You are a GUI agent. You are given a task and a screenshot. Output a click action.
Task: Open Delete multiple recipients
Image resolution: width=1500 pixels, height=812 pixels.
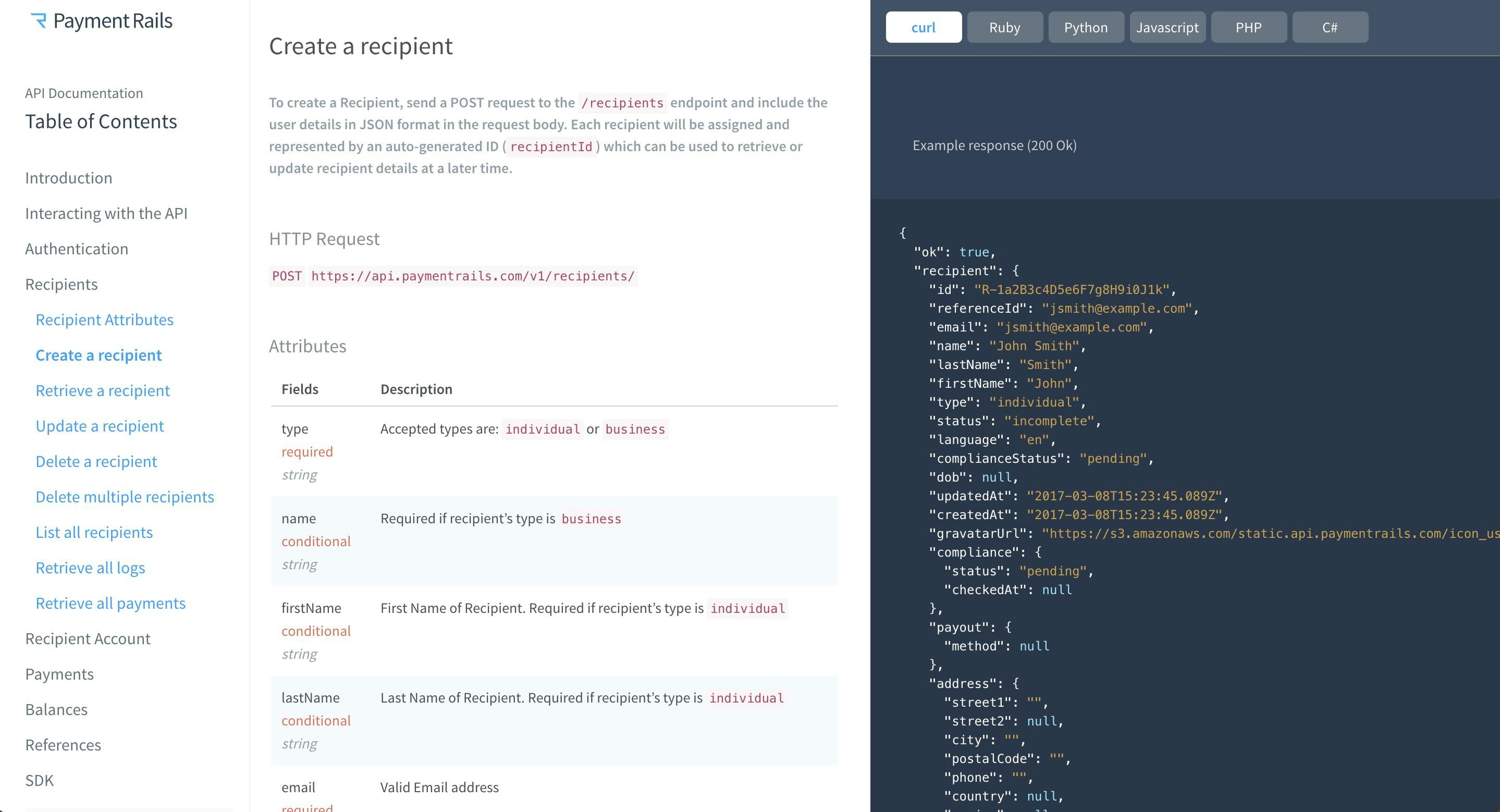tap(125, 497)
